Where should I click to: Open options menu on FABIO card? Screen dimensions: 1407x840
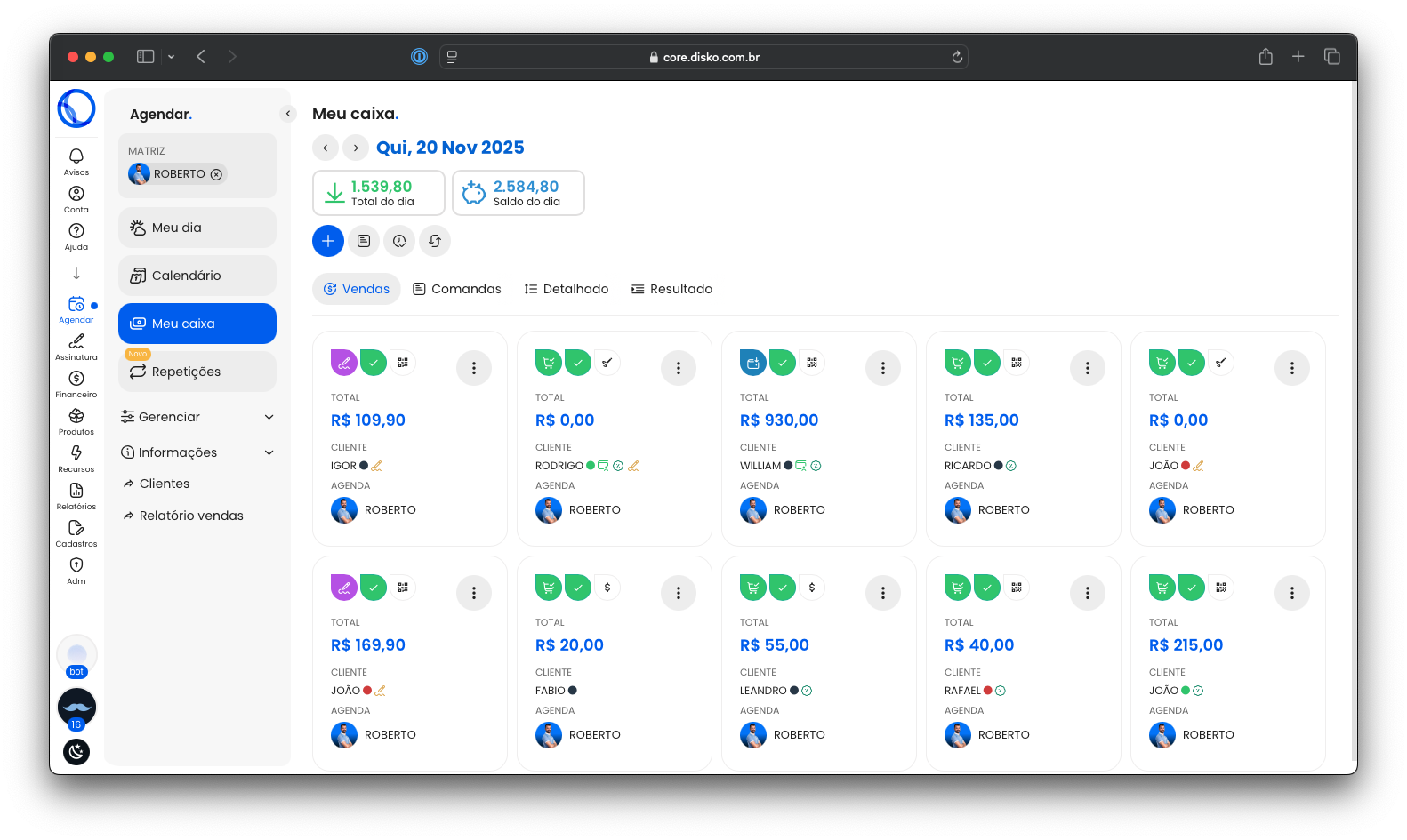(x=679, y=593)
